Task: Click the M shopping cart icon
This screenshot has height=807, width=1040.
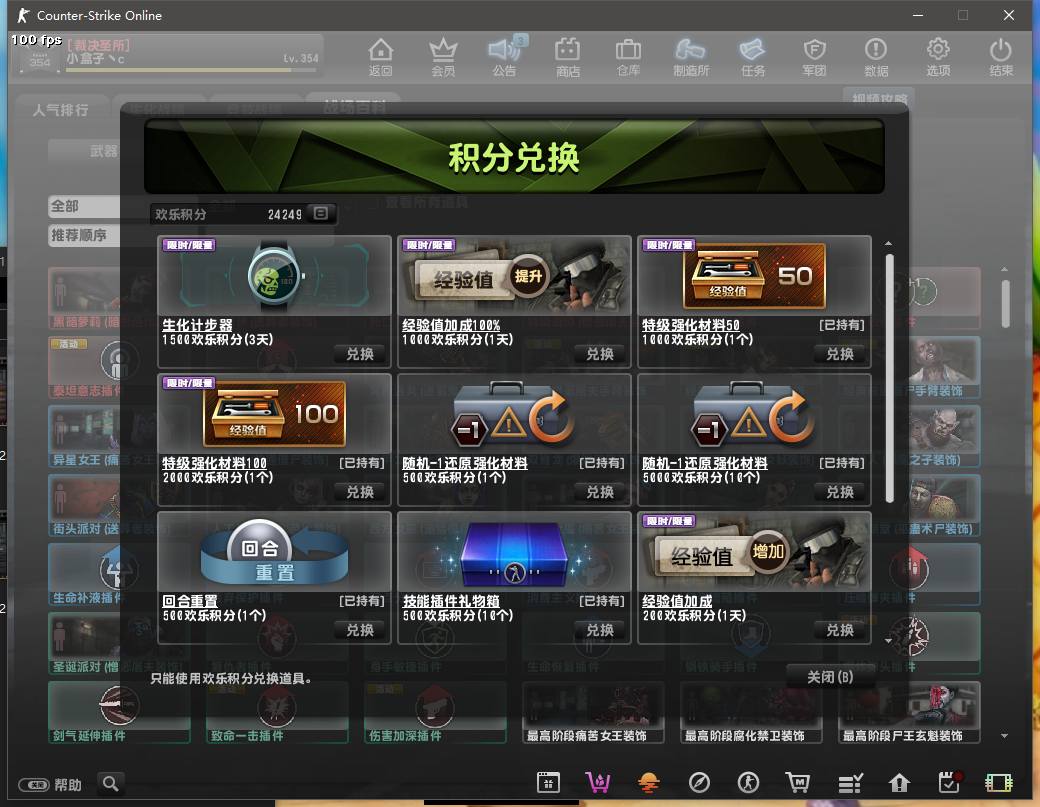Action: pyautogui.click(x=798, y=783)
